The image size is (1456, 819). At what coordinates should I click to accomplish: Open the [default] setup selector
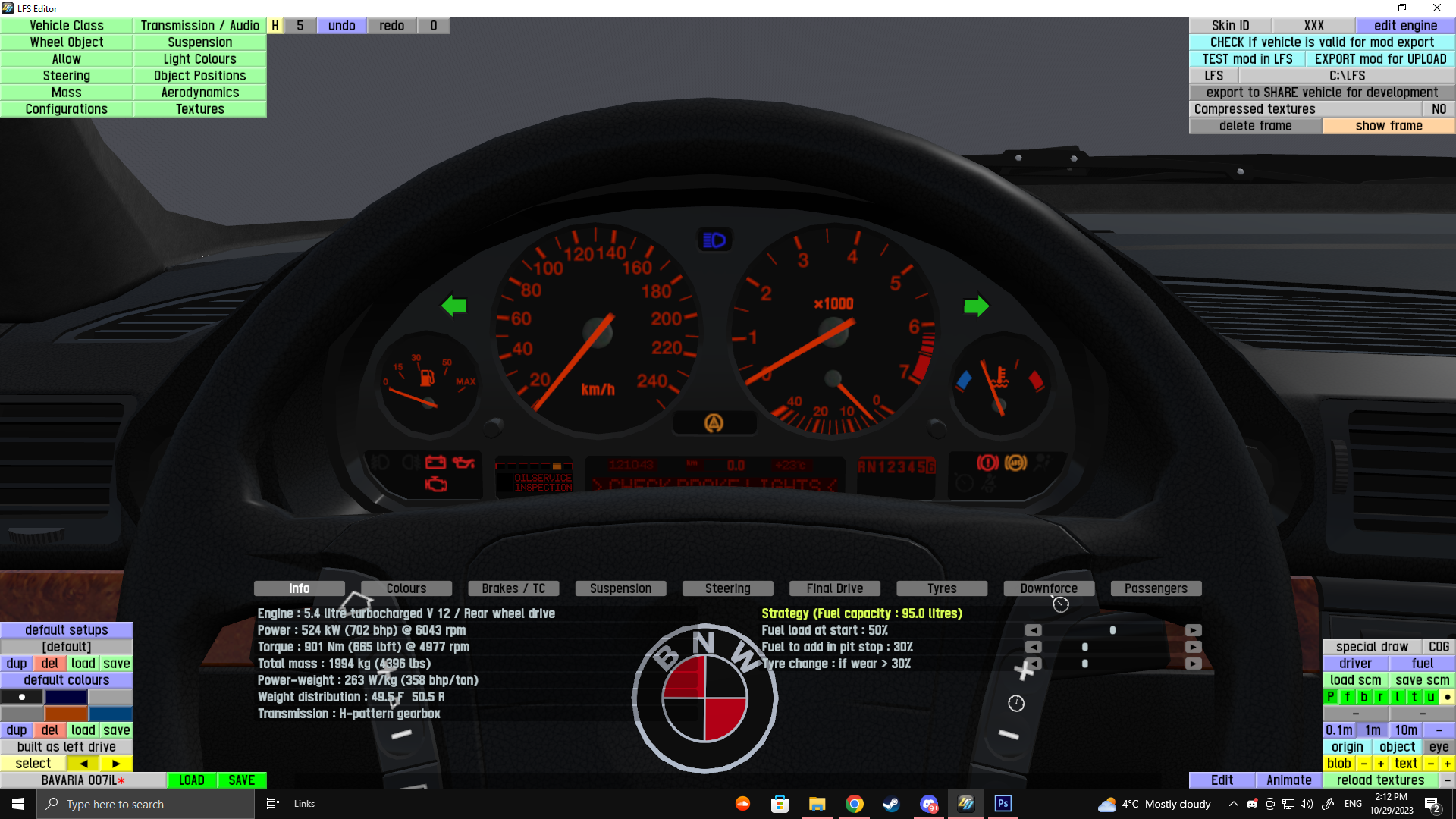[67, 647]
